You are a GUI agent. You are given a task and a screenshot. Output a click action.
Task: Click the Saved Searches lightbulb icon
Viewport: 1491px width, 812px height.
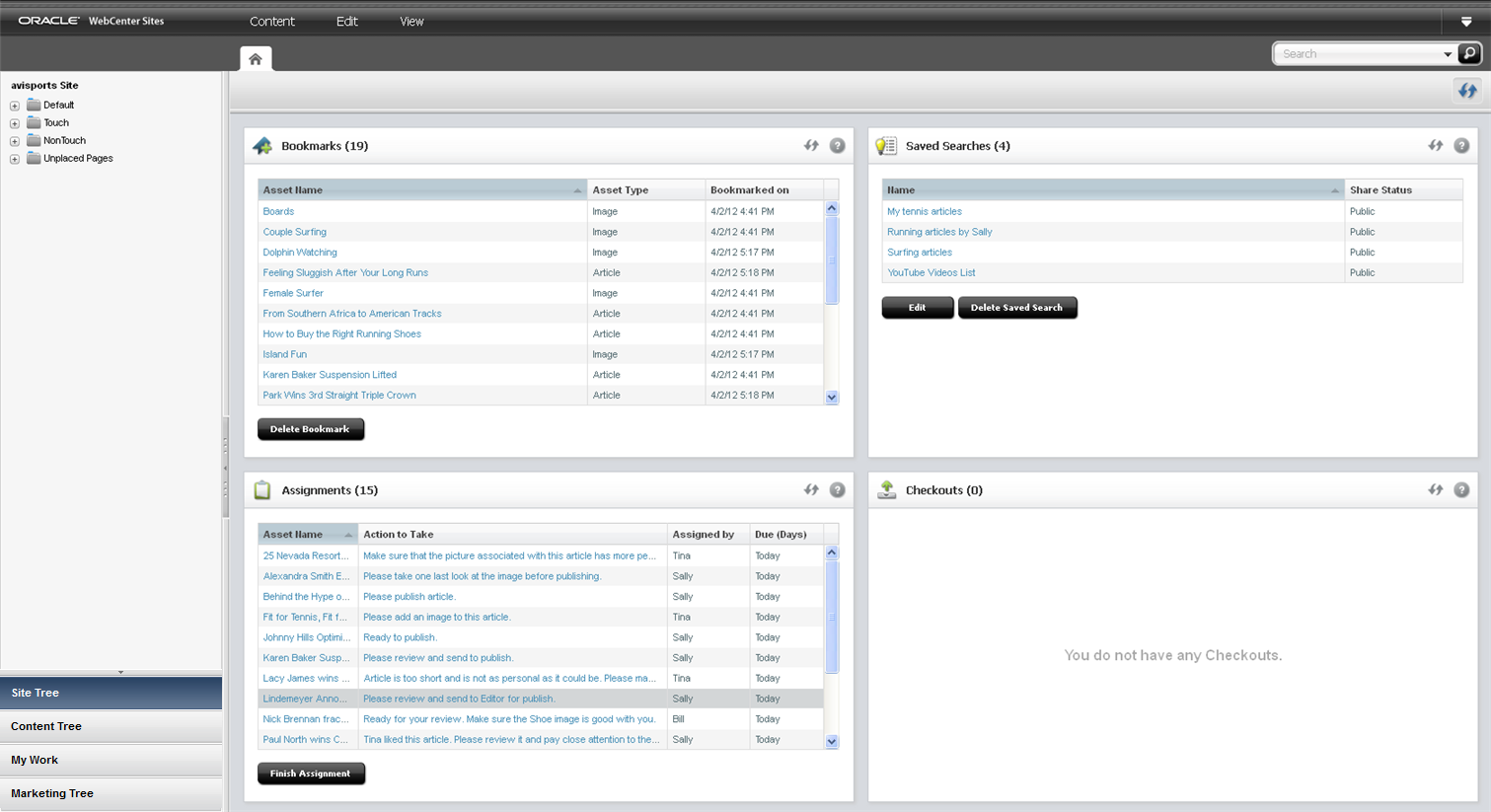(x=886, y=146)
